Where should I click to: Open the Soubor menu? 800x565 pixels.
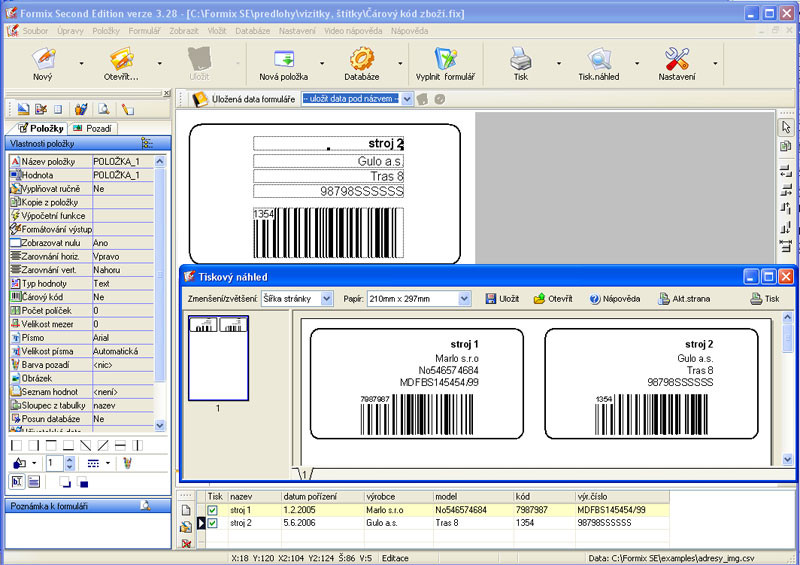(x=35, y=31)
